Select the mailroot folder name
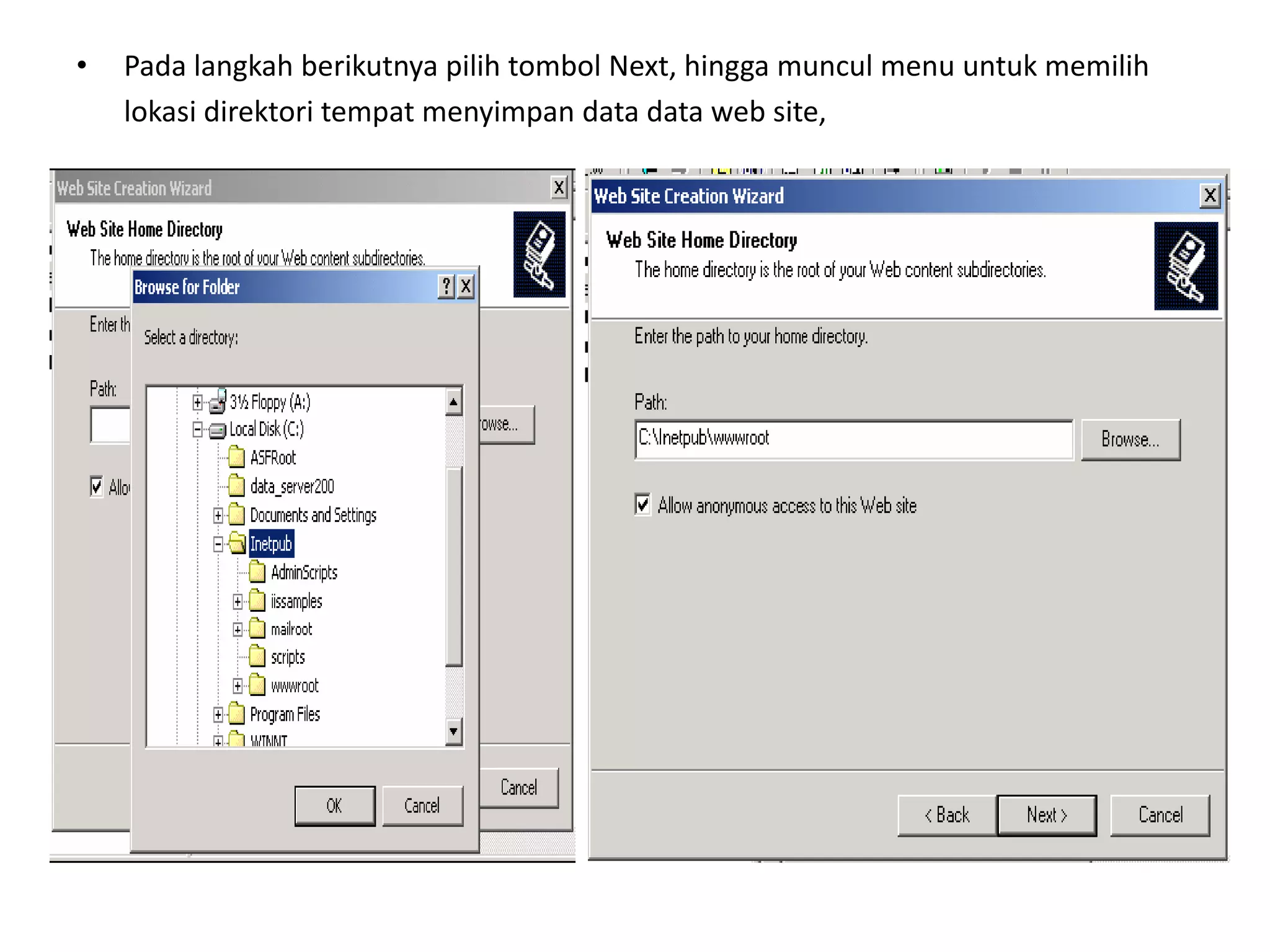 (x=291, y=629)
